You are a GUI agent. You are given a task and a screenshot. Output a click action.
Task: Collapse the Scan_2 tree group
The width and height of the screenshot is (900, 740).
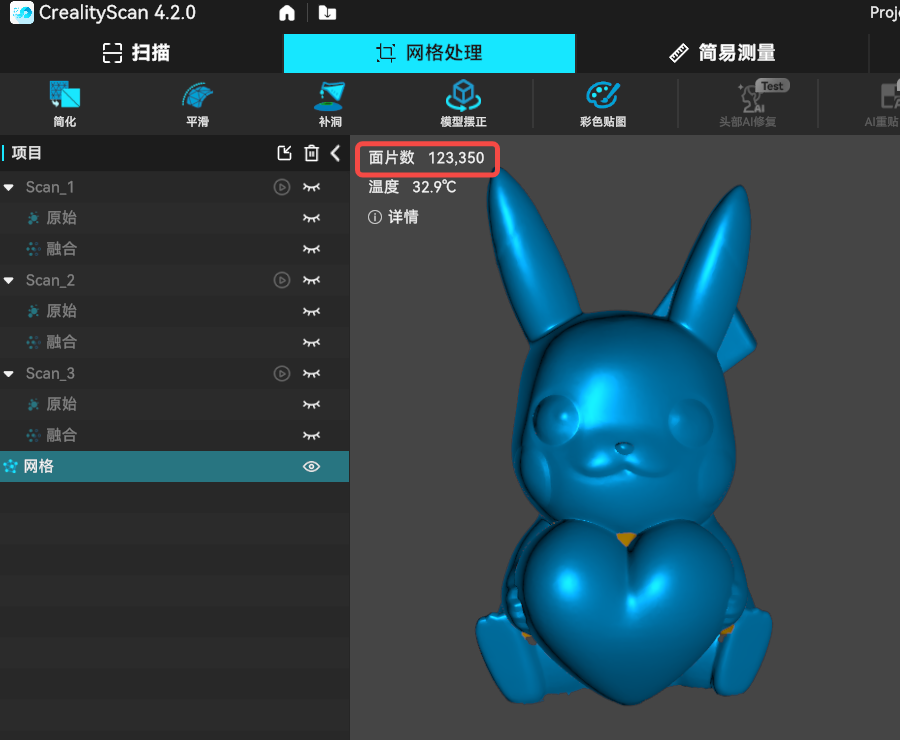(9, 280)
